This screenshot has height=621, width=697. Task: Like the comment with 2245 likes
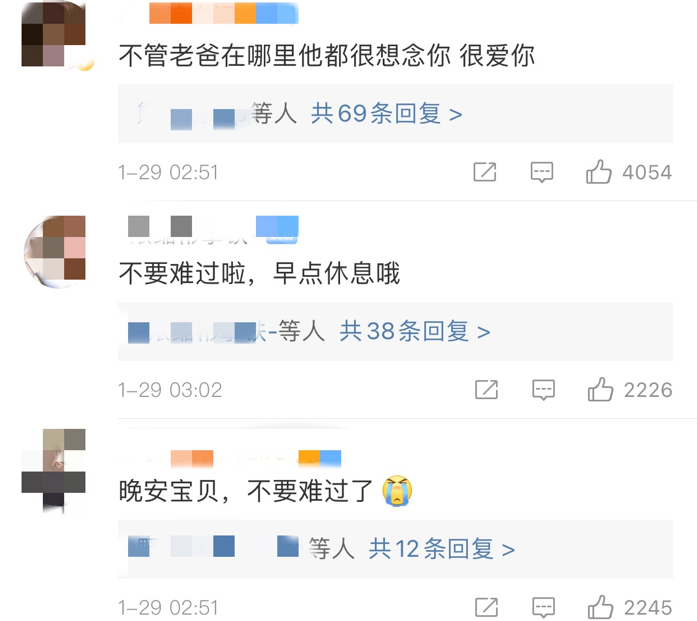(600, 606)
